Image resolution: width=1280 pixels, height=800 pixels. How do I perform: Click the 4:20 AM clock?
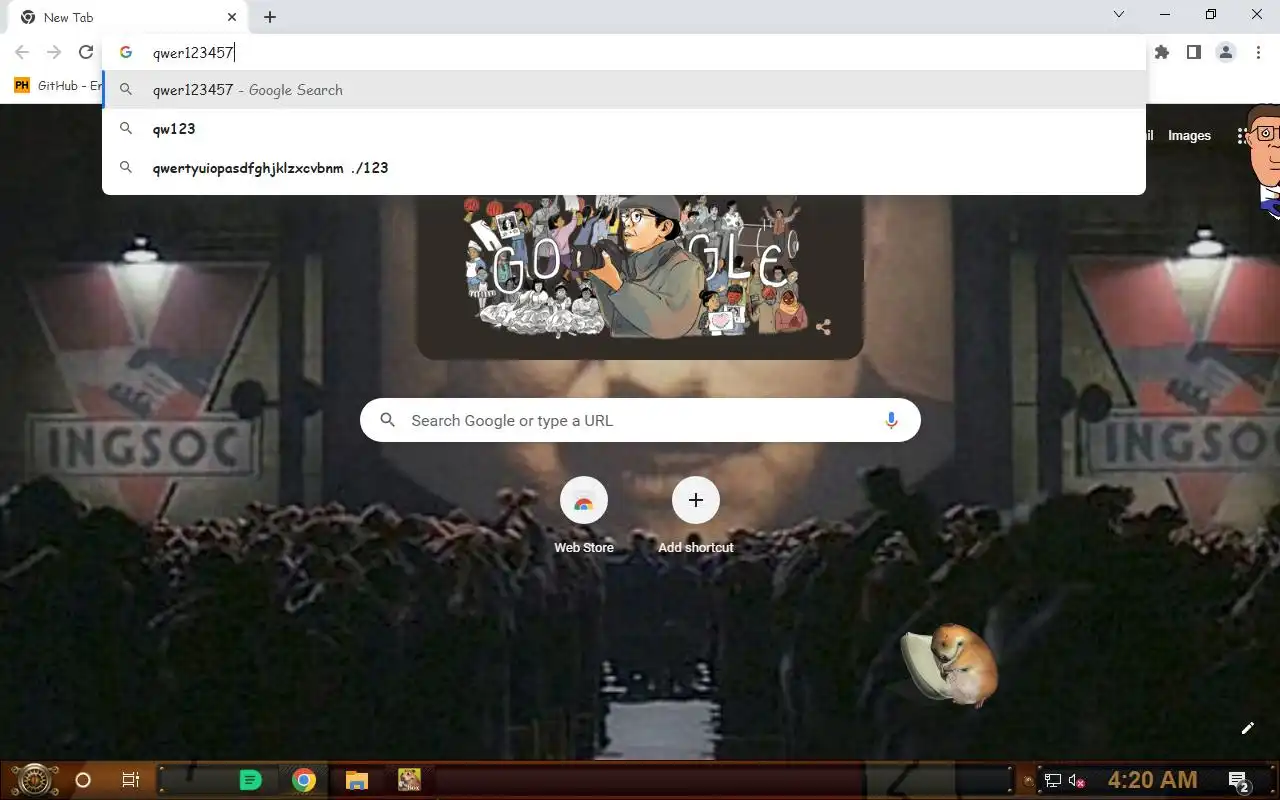tap(1152, 780)
